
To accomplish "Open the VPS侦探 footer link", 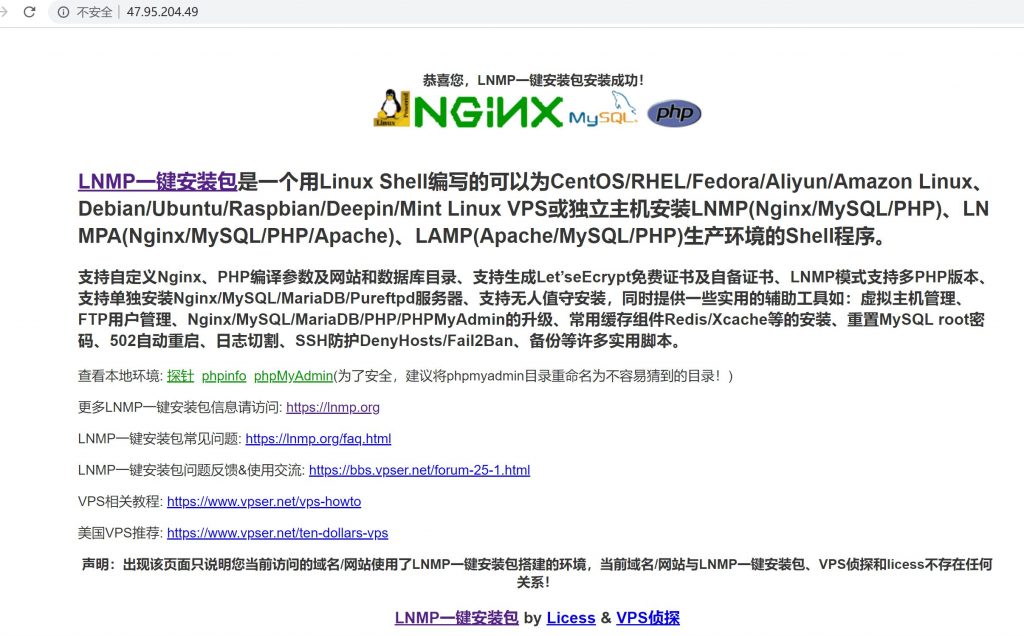I will (x=648, y=617).
